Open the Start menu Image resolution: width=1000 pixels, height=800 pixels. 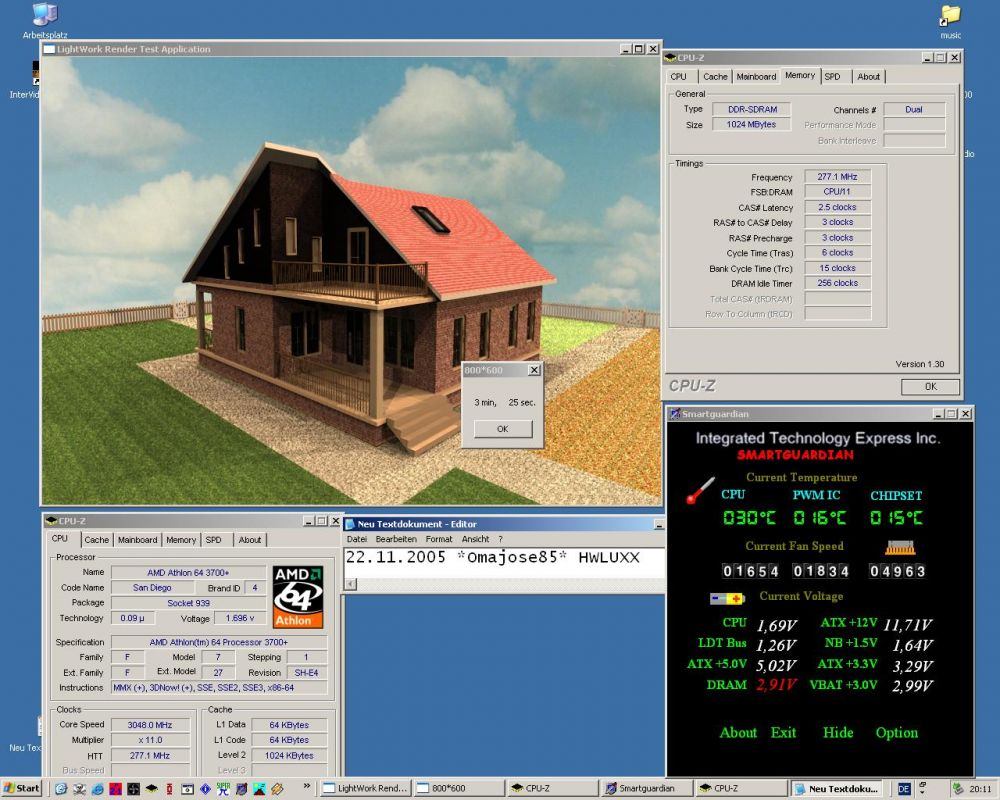click(x=22, y=789)
